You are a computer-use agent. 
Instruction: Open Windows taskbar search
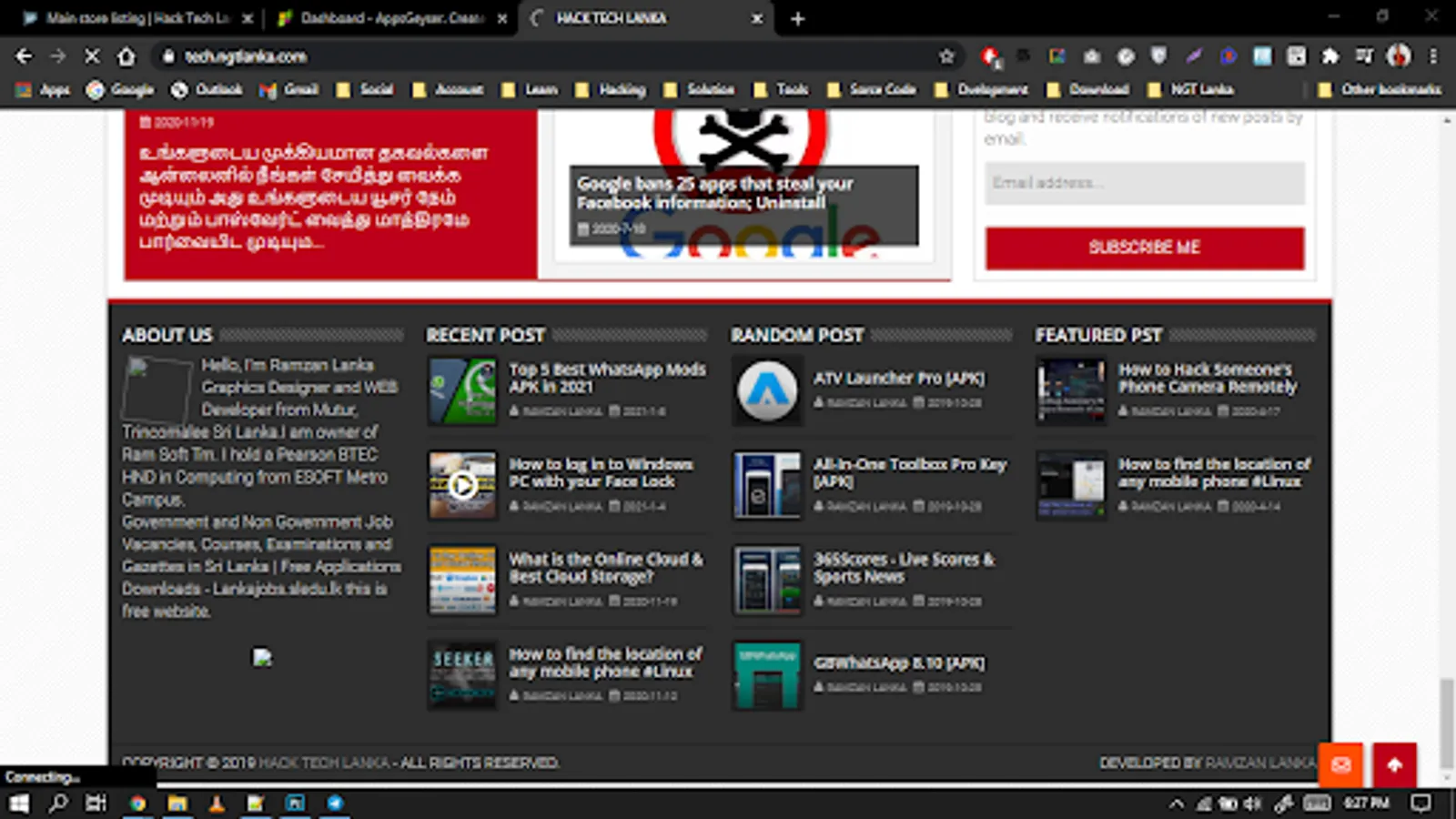pyautogui.click(x=58, y=803)
